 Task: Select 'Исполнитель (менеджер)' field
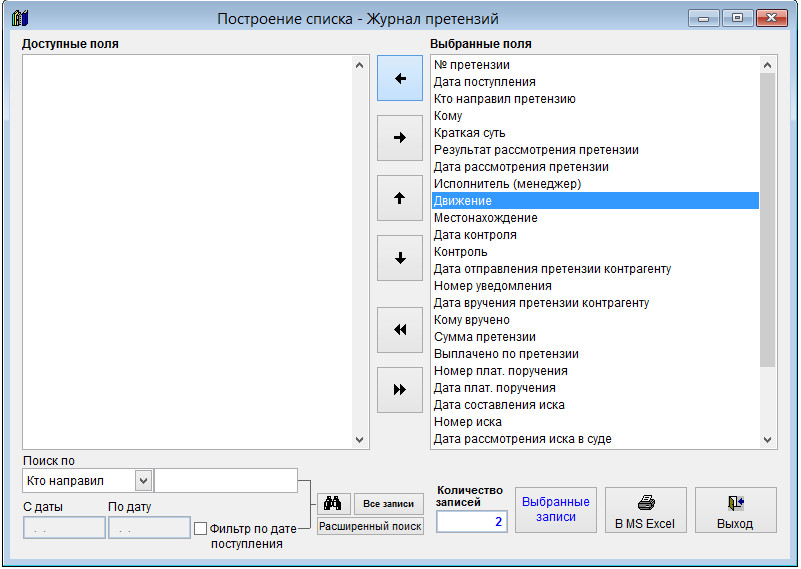pyautogui.click(x=595, y=183)
